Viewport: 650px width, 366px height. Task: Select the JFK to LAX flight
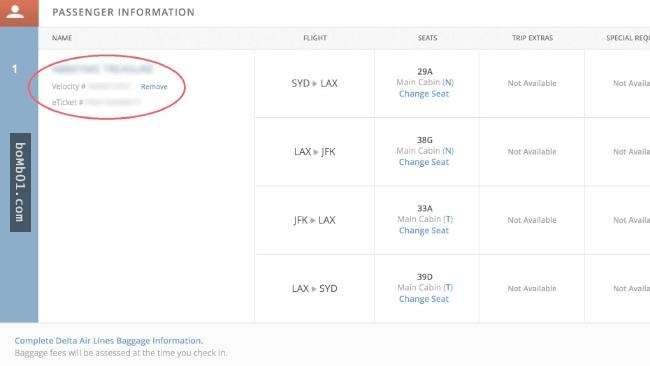click(x=315, y=220)
